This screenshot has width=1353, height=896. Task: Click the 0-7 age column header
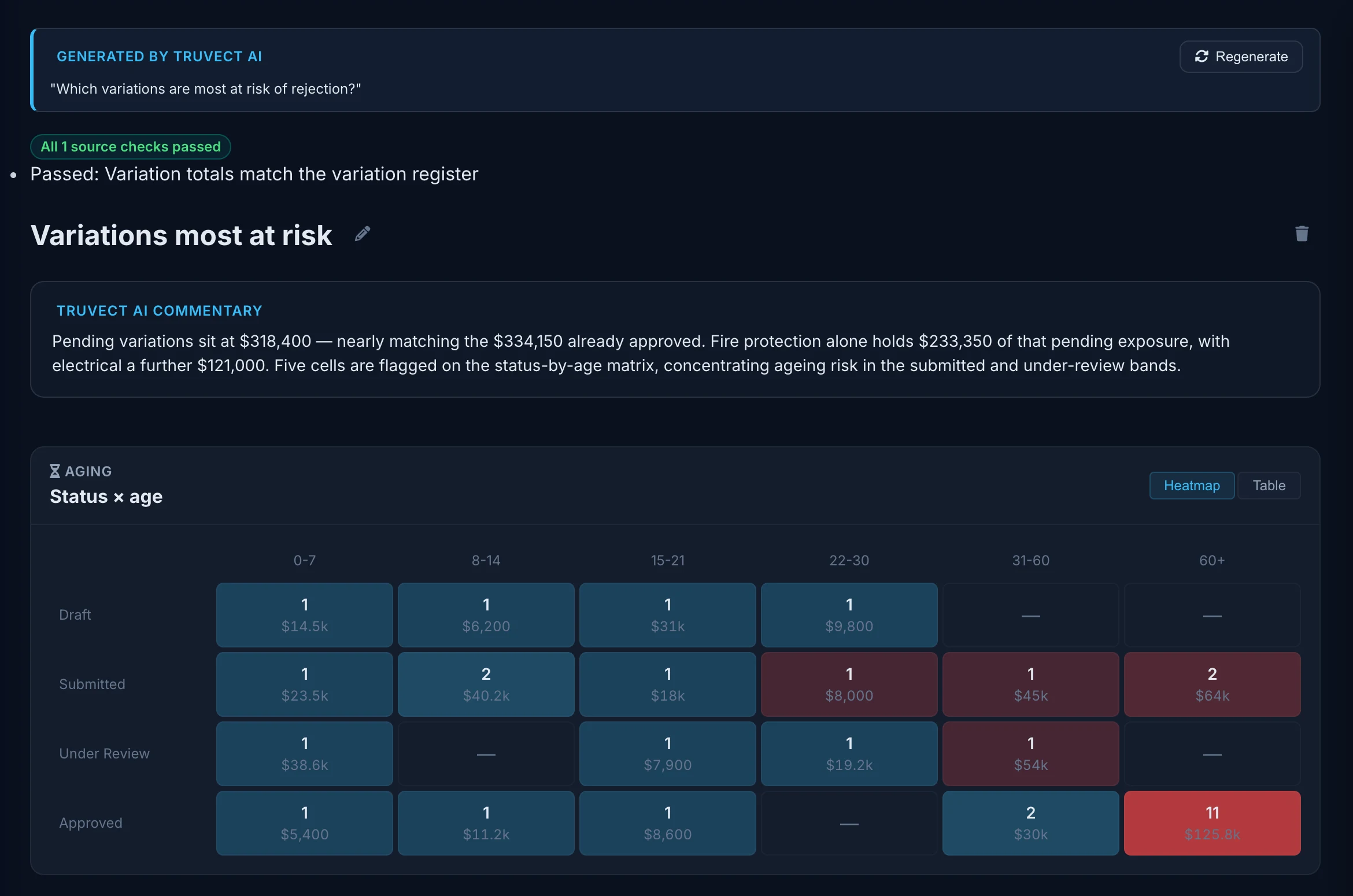pyautogui.click(x=305, y=560)
